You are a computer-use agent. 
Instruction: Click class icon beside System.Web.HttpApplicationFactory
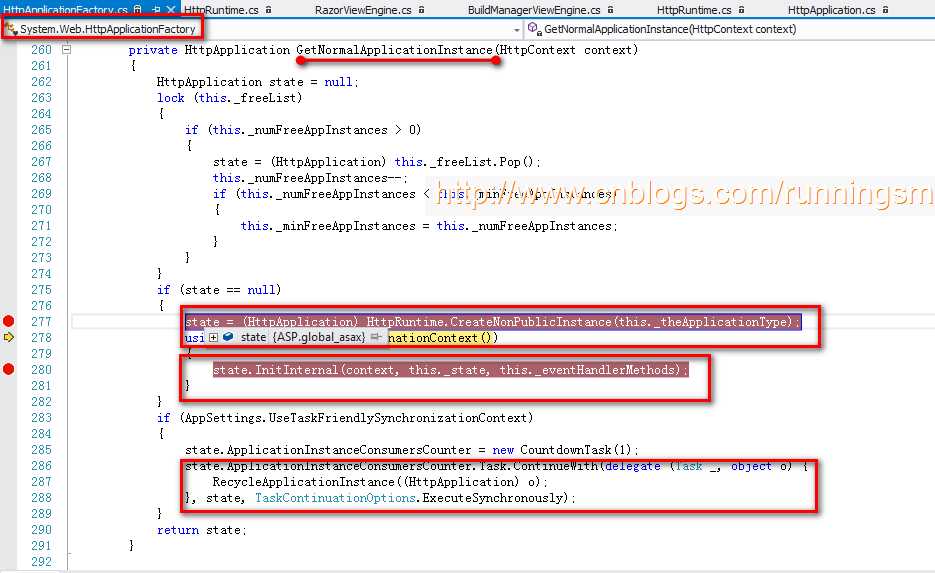(11, 29)
